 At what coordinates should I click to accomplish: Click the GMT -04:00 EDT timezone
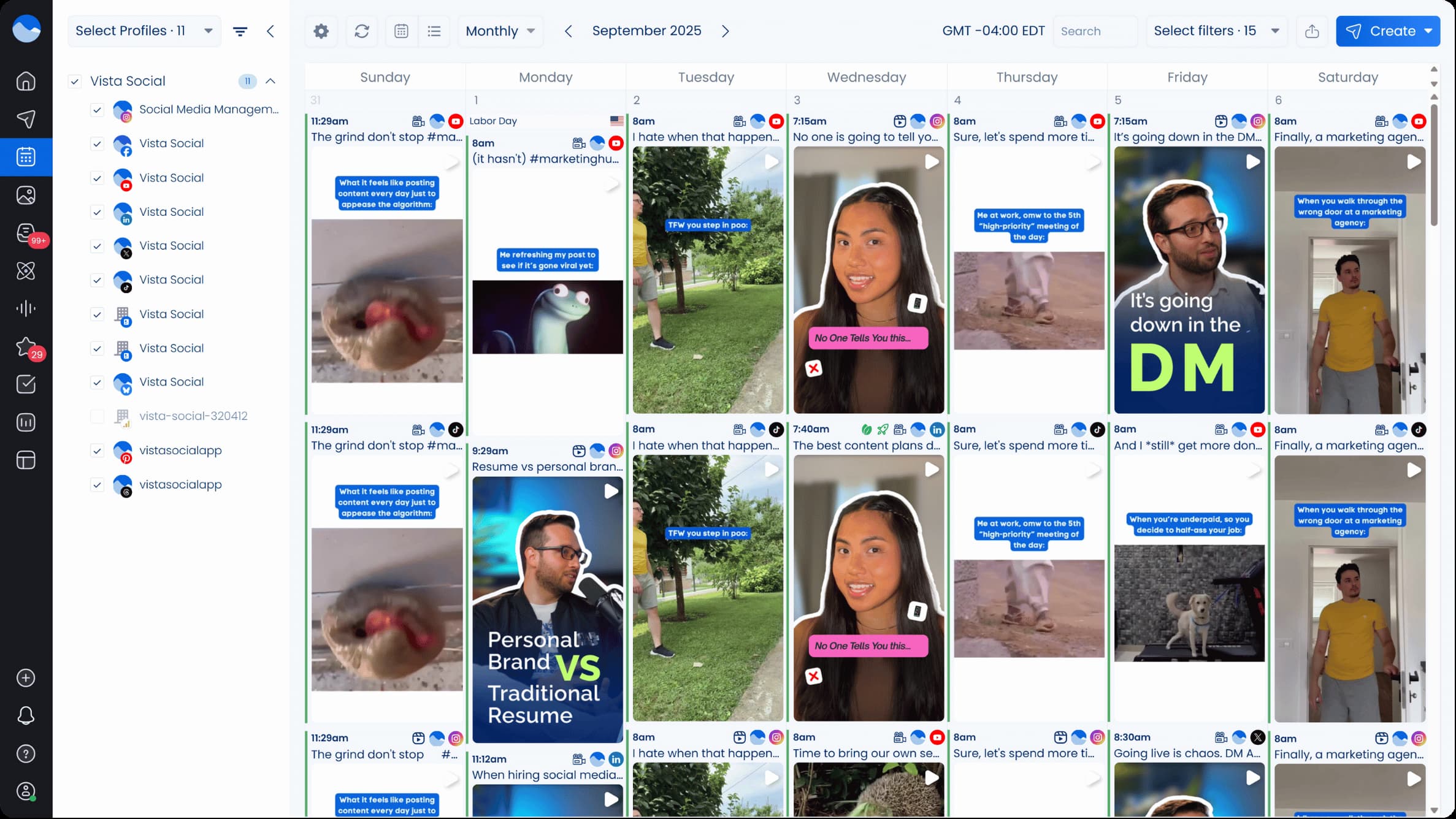point(994,31)
